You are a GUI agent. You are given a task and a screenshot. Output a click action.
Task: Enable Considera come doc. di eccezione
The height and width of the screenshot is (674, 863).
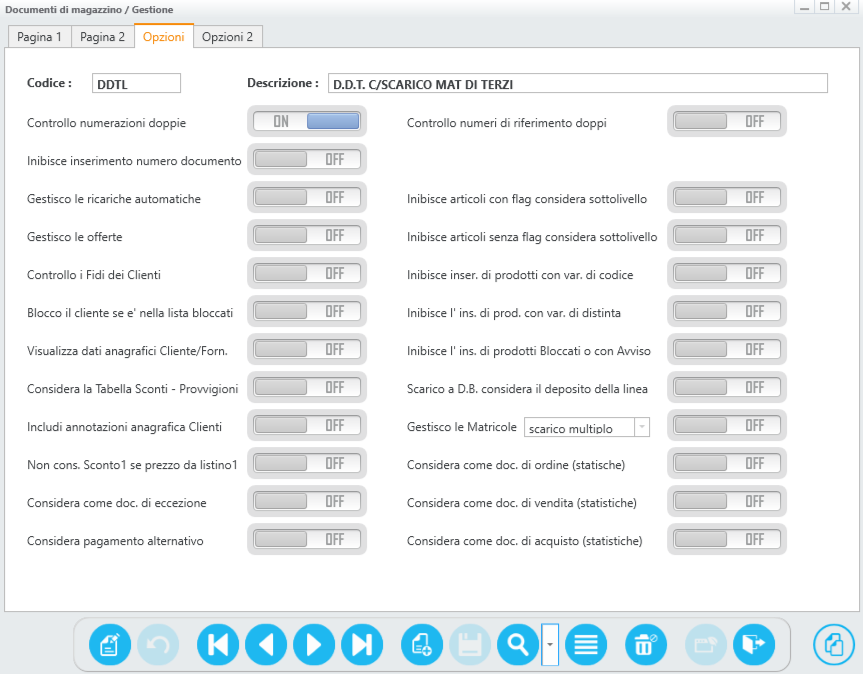pos(307,501)
